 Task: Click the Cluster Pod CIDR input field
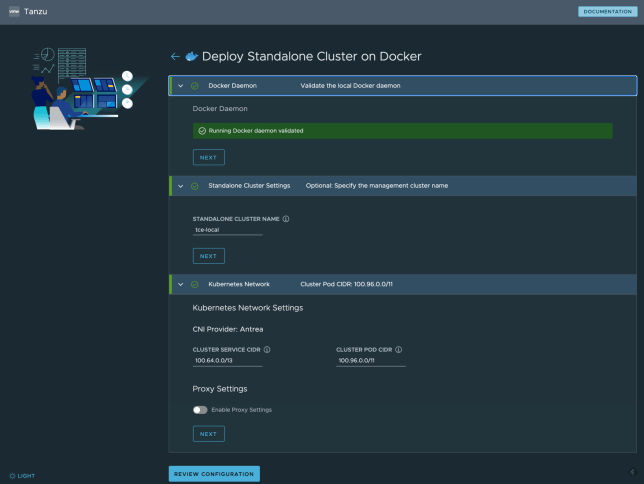pyautogui.click(x=370, y=361)
